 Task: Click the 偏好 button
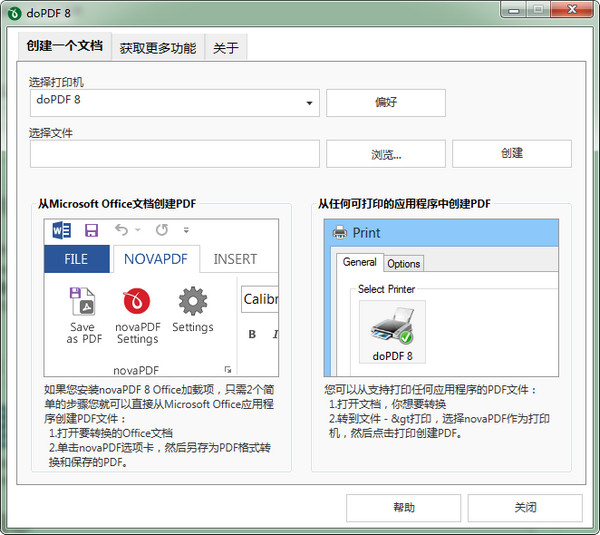[385, 102]
